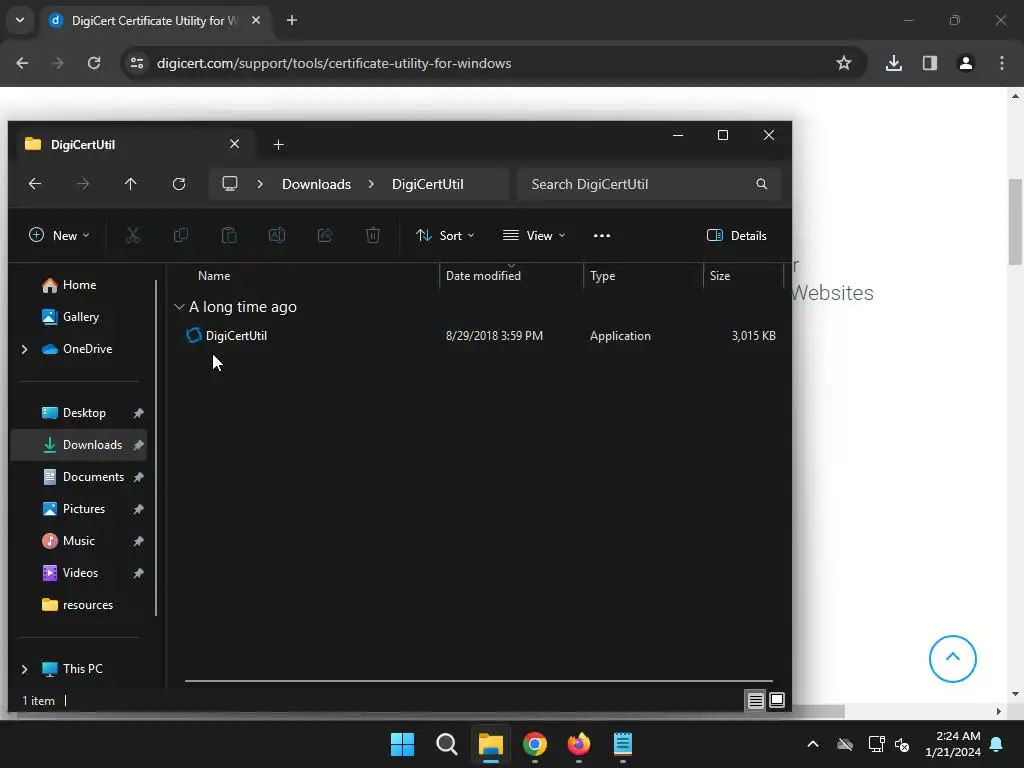This screenshot has width=1024, height=768.
Task: Open Windows Start menu
Action: coord(402,744)
